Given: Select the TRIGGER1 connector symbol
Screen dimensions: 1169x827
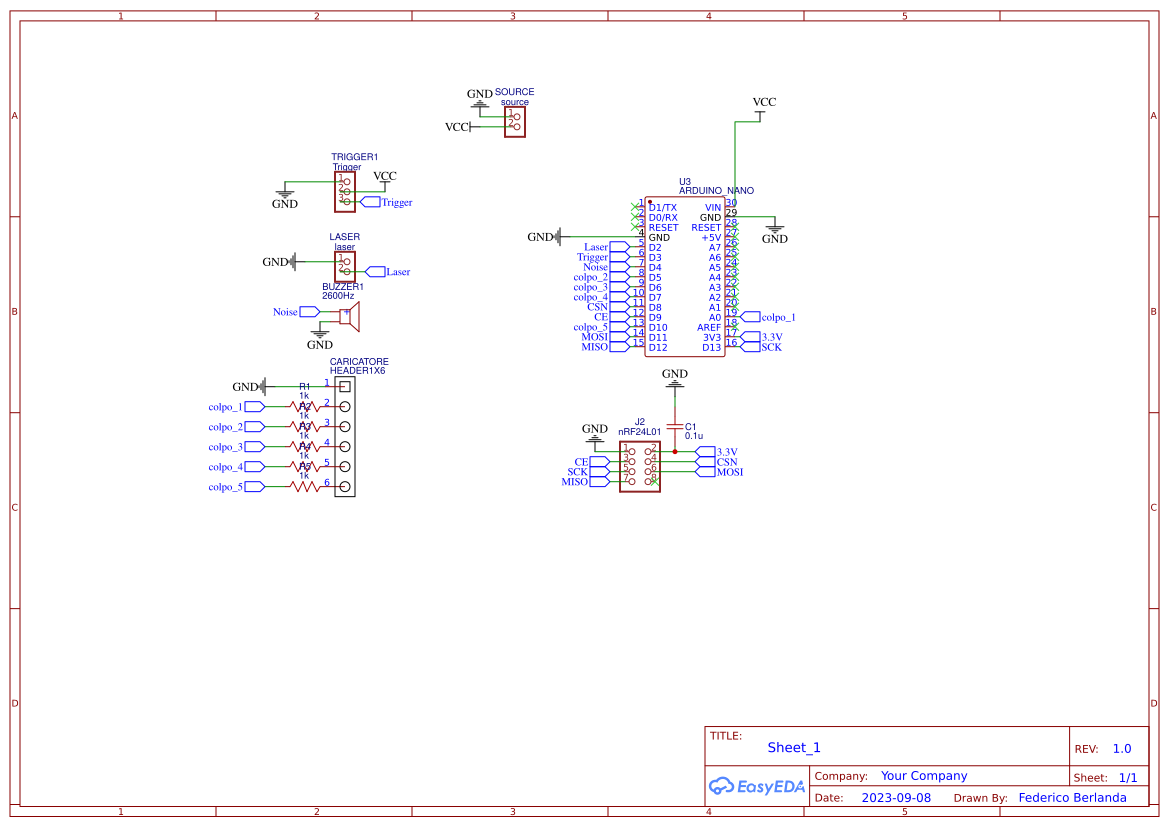Looking at the screenshot, I should [x=345, y=191].
